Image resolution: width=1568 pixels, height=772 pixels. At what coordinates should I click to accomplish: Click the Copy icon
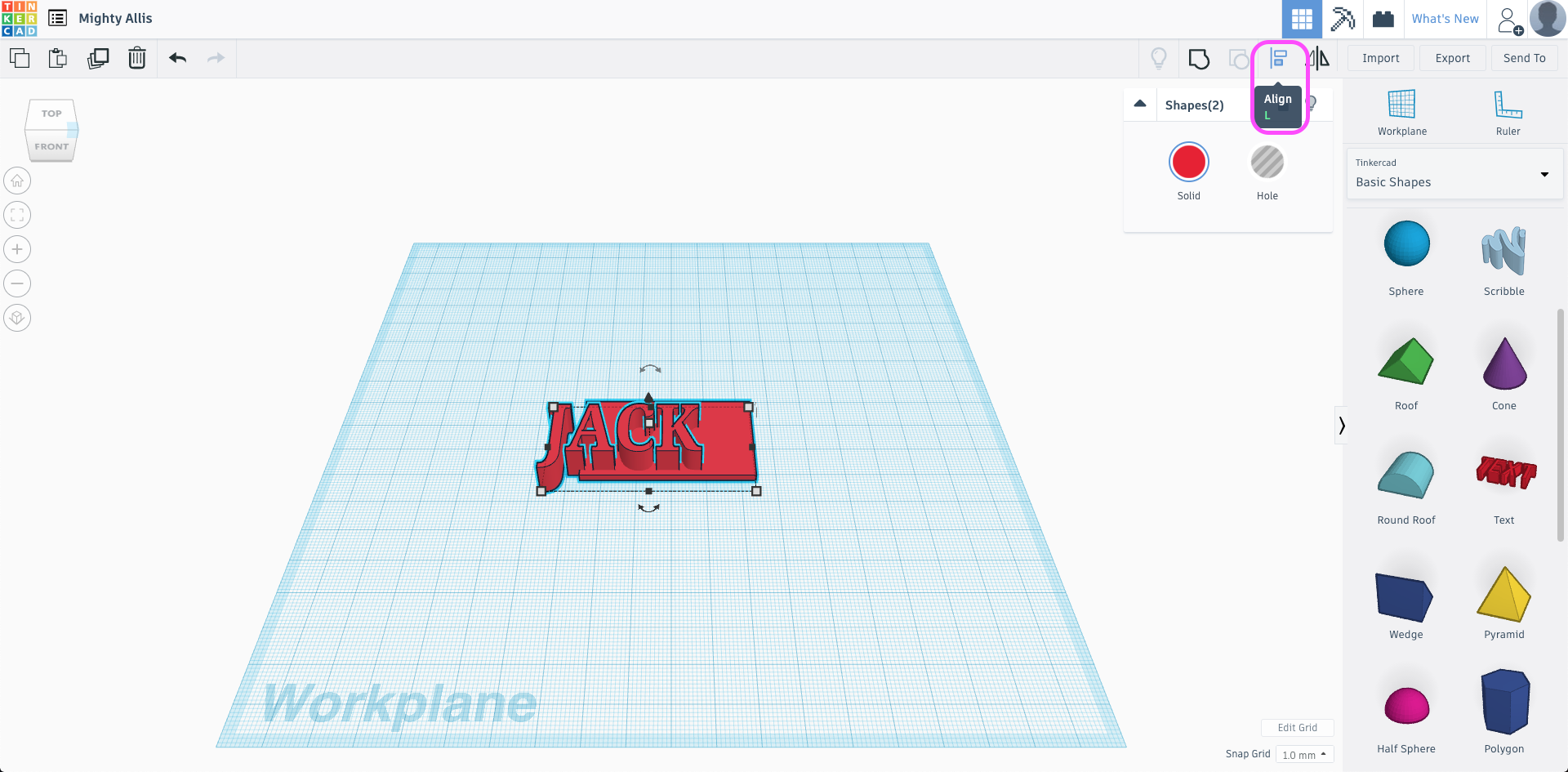pyautogui.click(x=19, y=58)
